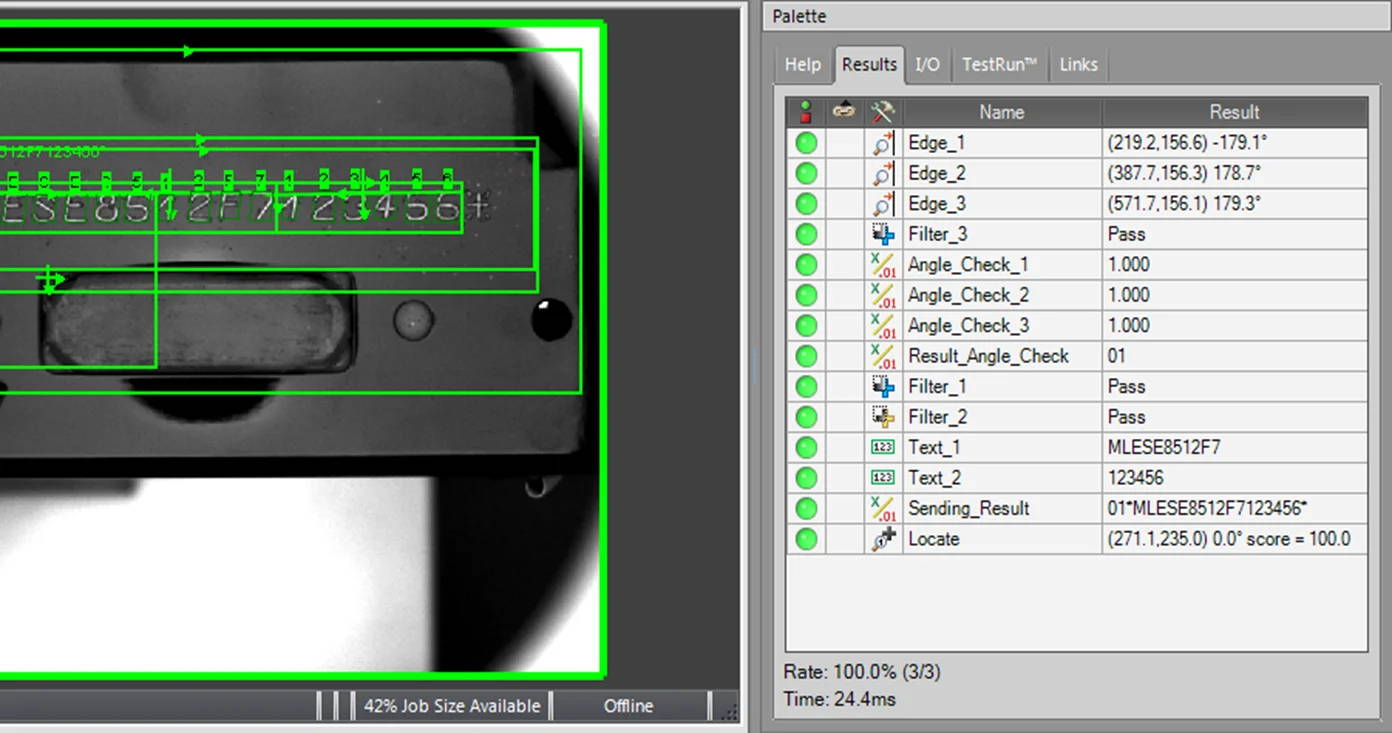This screenshot has width=1392, height=733.
Task: Click the Text_2 OCR icon
Action: 882,478
